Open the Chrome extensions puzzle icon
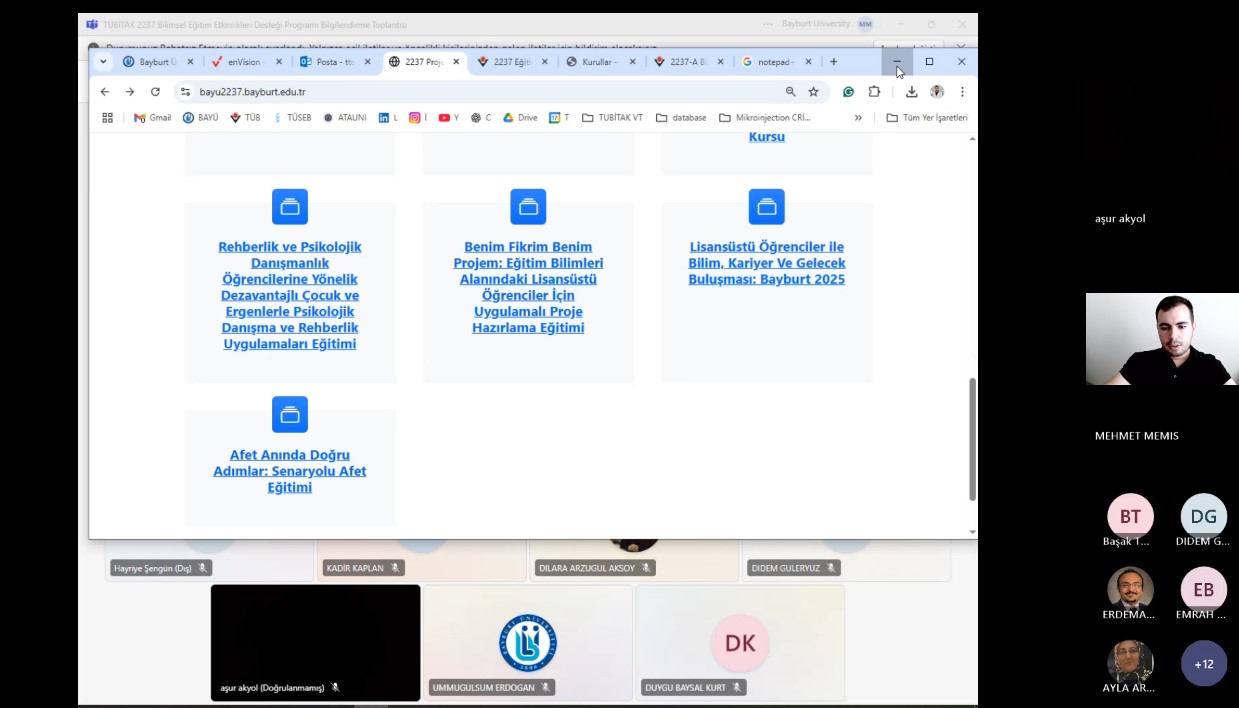Viewport: 1239px width, 708px height. (874, 92)
